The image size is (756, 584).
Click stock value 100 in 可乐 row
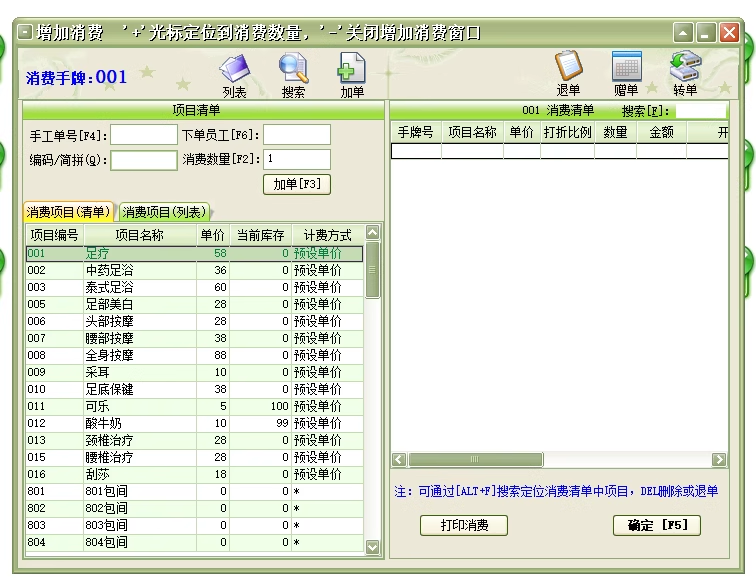[x=279, y=407]
